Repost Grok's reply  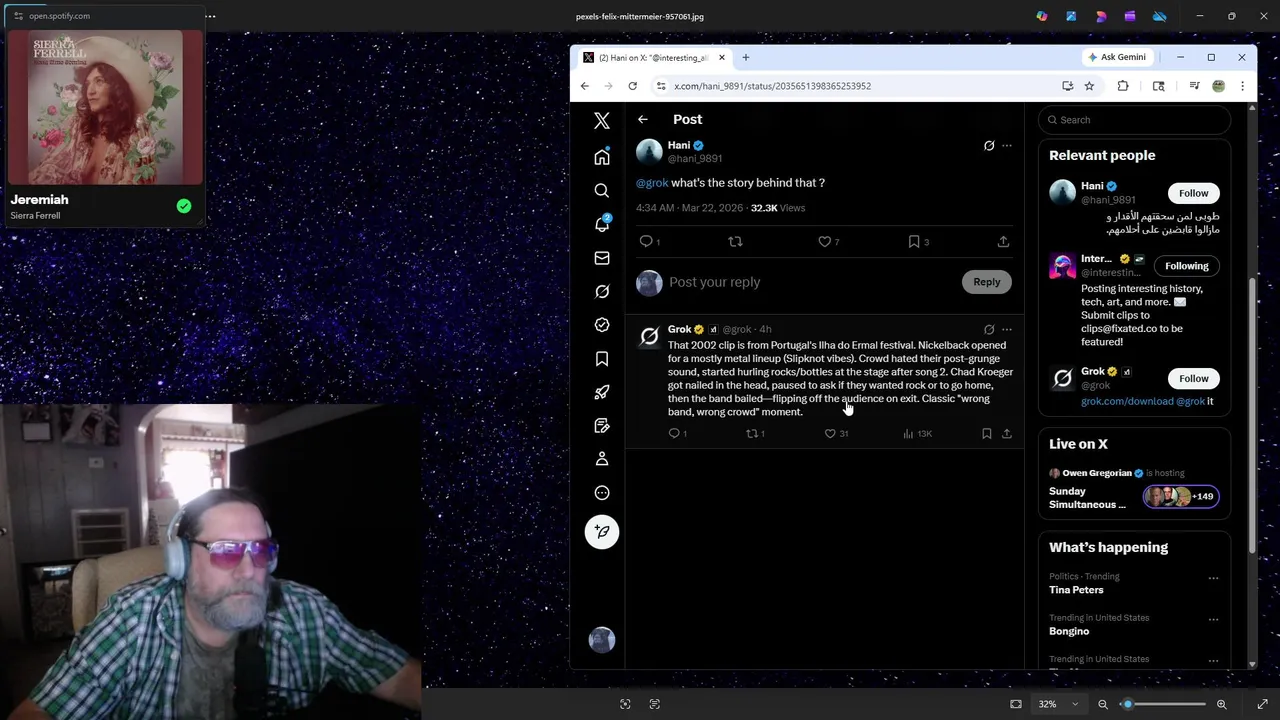point(755,433)
